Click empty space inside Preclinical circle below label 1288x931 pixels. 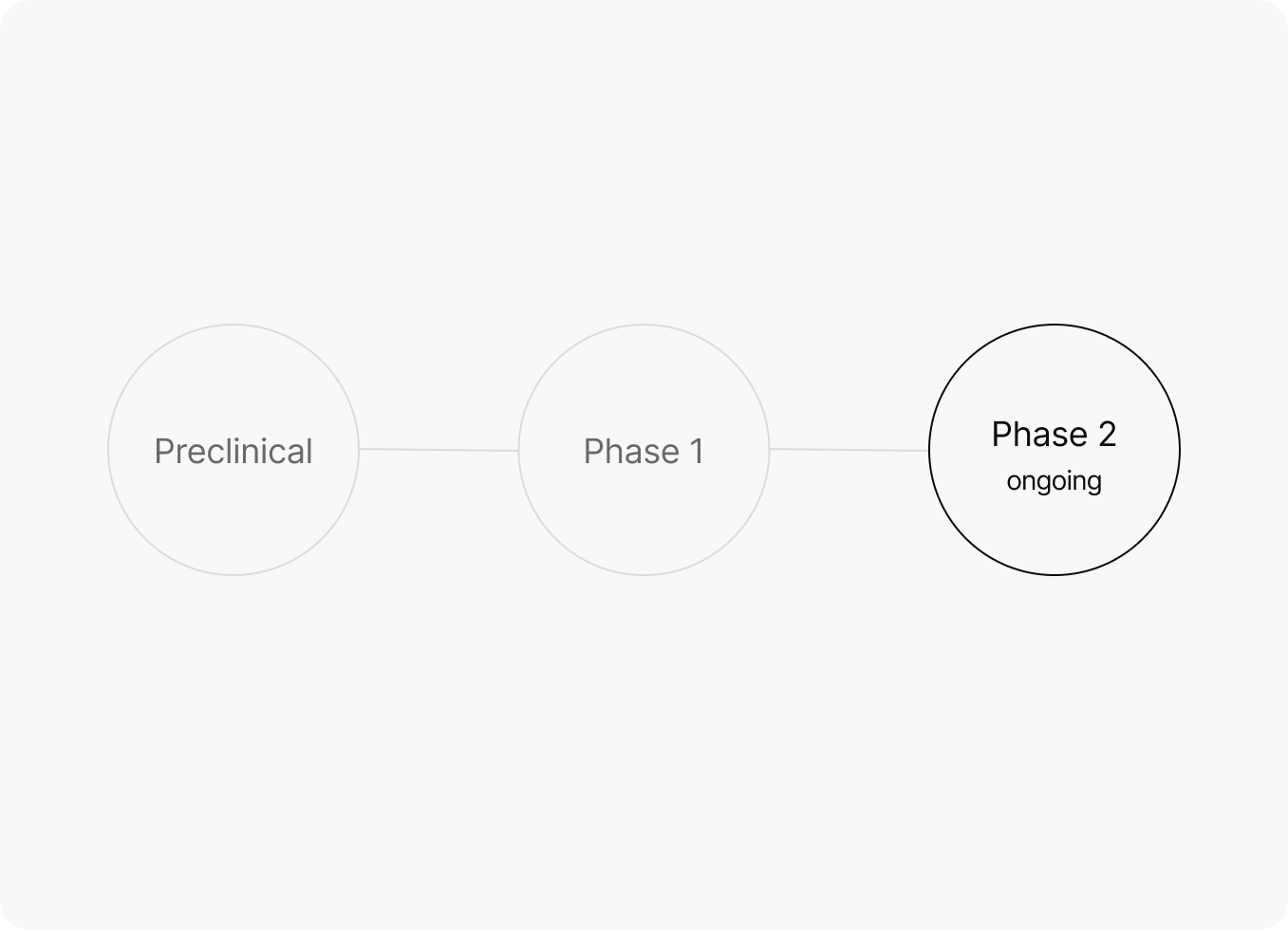233,522
